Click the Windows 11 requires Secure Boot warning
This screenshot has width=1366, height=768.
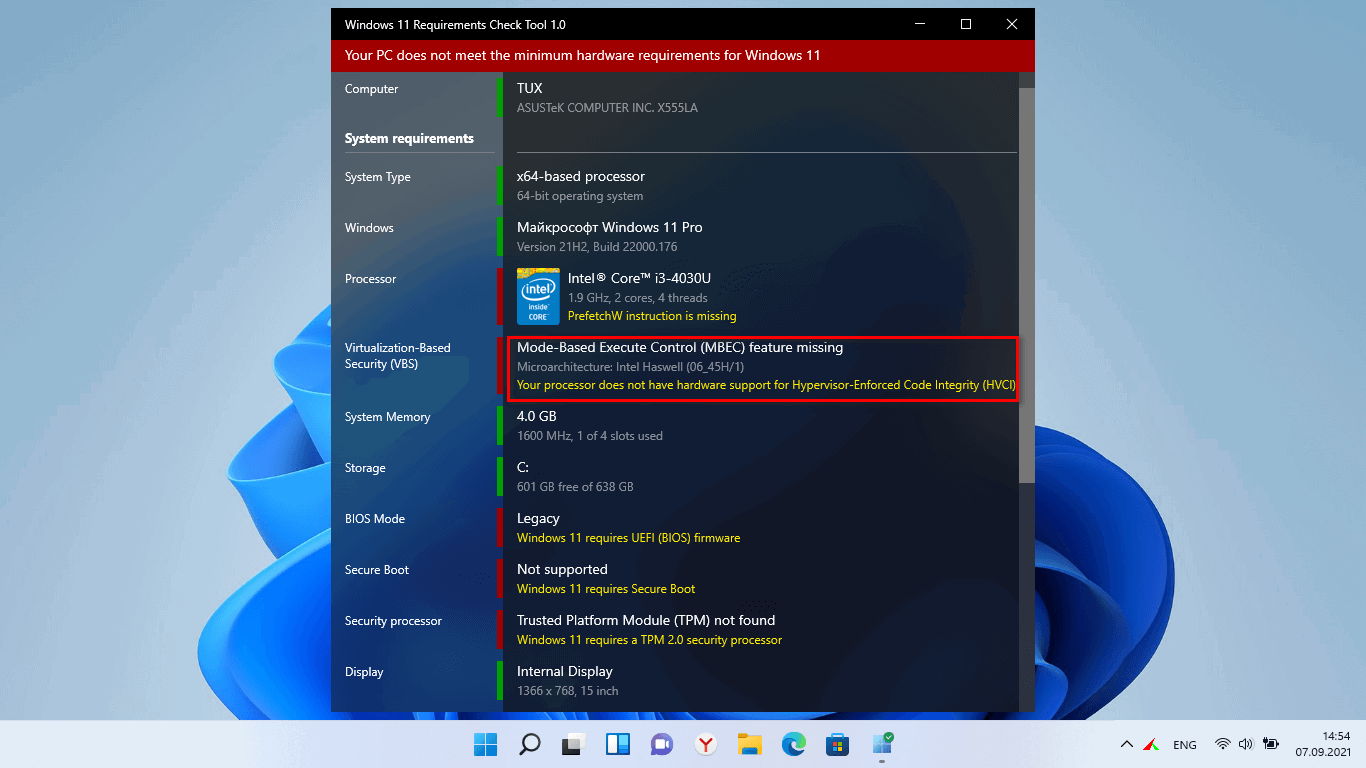(x=606, y=589)
